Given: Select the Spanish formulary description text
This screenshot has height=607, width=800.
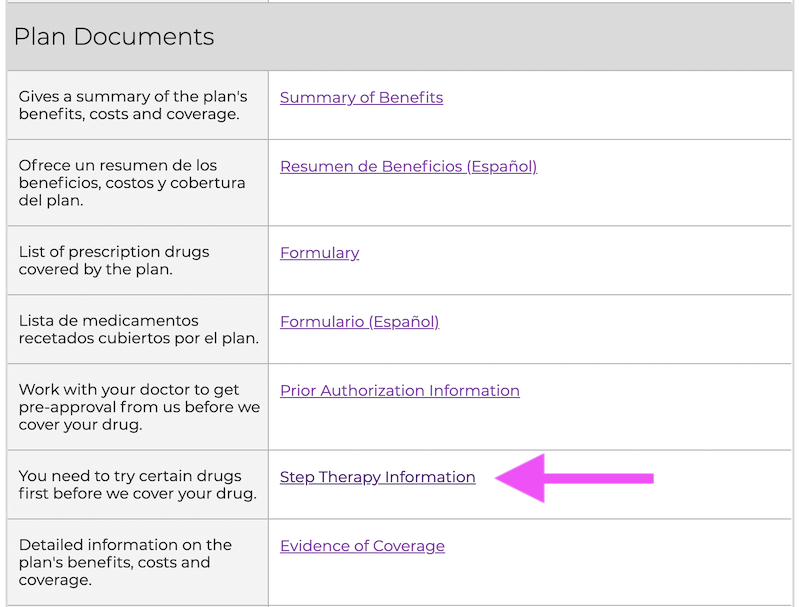Looking at the screenshot, I should [x=137, y=330].
